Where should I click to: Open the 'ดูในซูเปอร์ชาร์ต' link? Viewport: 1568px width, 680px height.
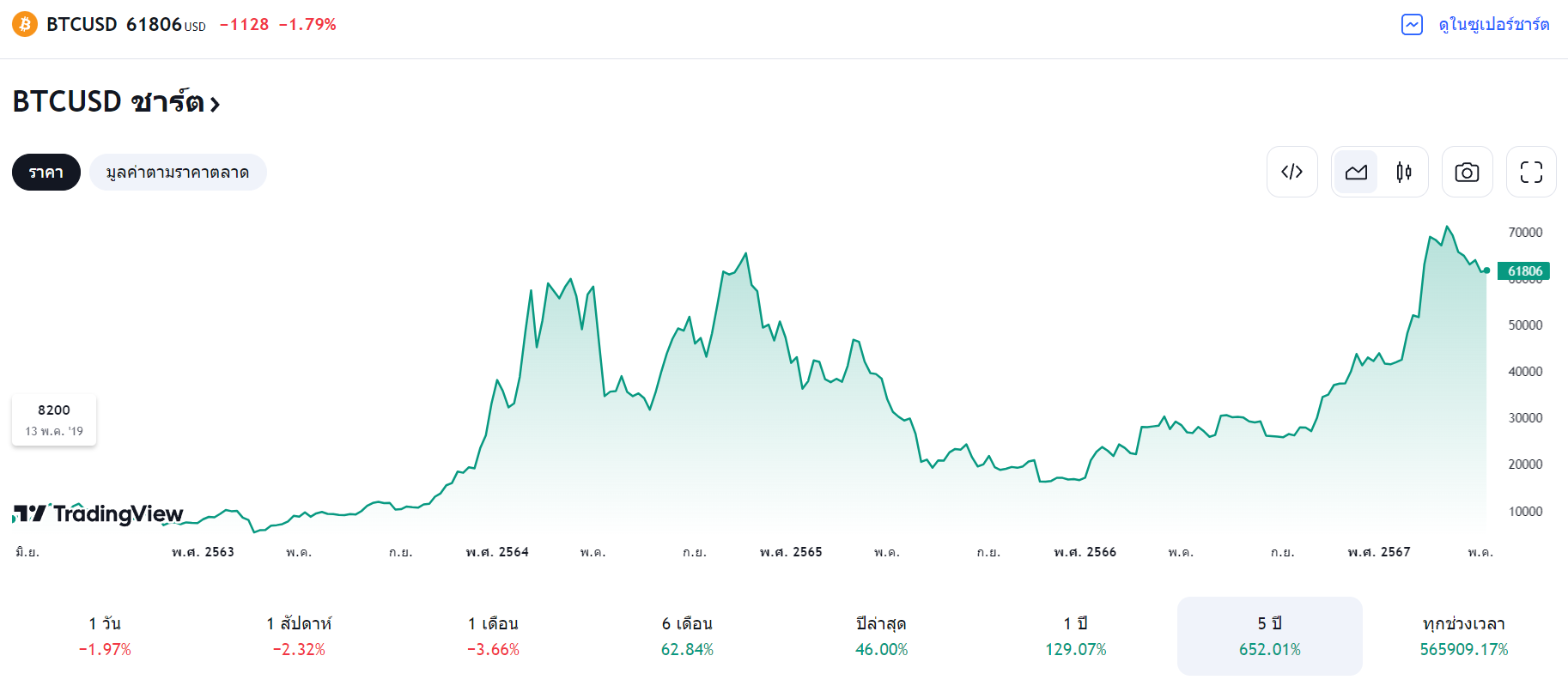click(x=1493, y=25)
